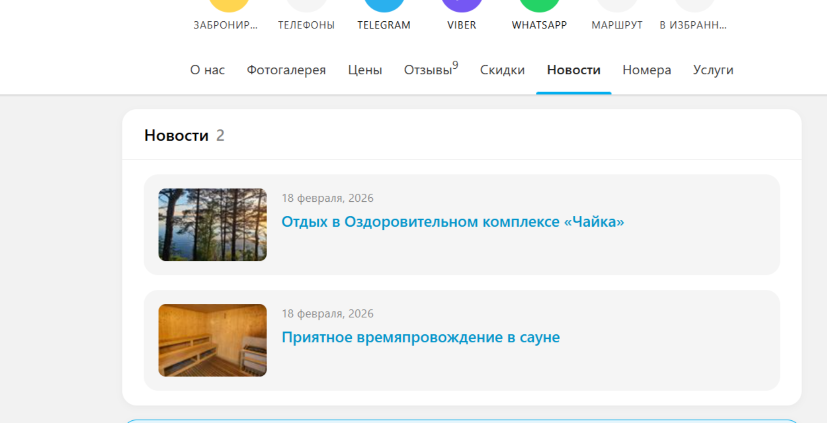Open article Отдых в Оздоровительном комплексе «Чайка»
827x423 pixels.
(x=453, y=222)
